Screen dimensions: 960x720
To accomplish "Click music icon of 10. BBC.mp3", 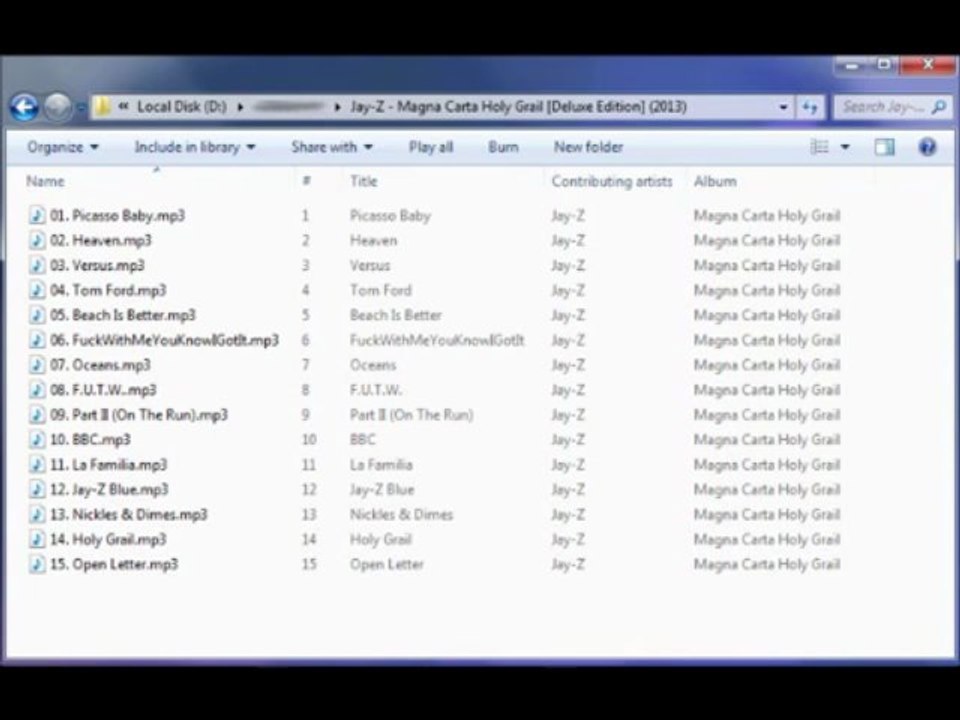I will coord(37,440).
